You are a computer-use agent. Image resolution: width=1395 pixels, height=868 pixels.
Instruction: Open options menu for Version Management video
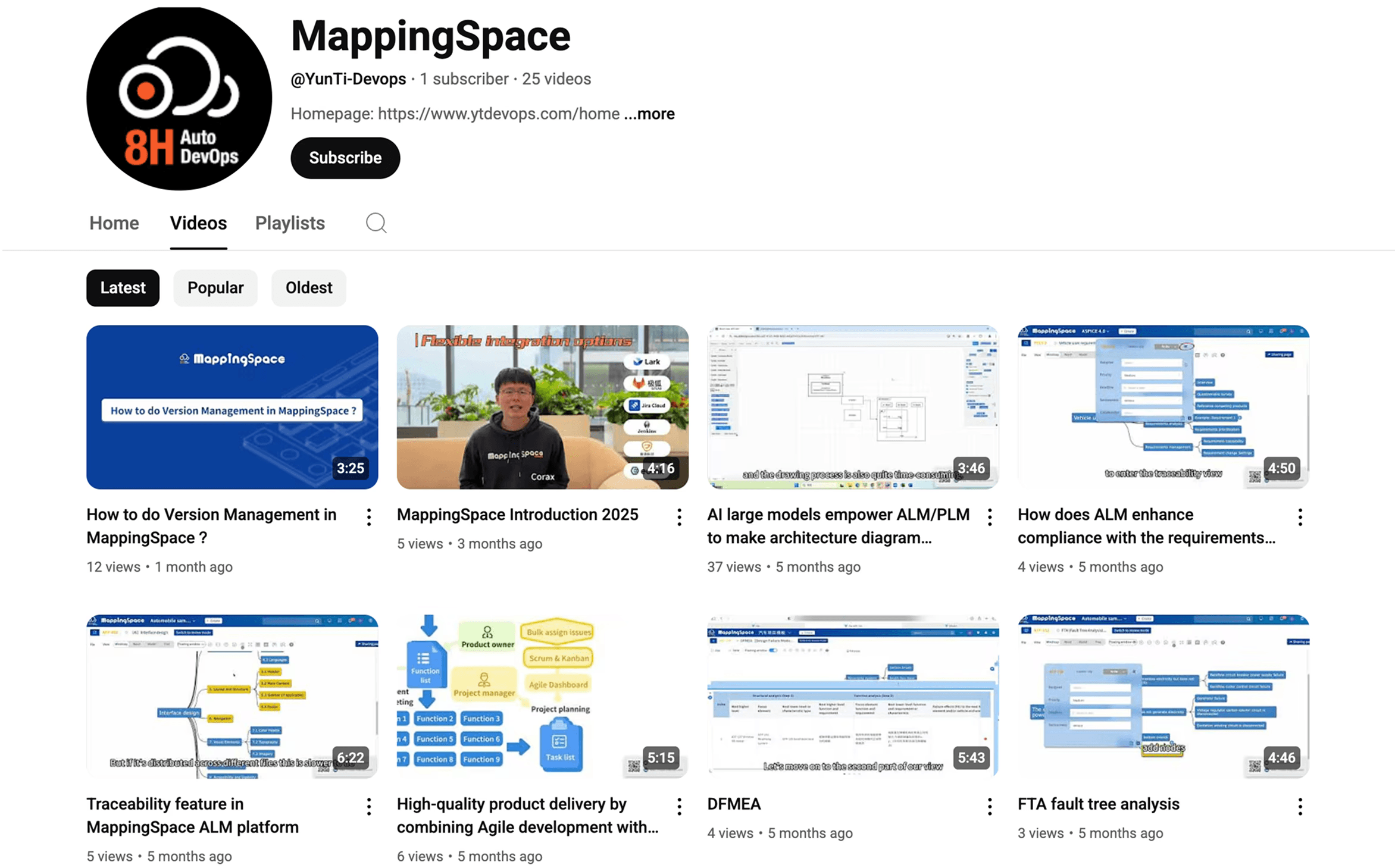point(369,517)
